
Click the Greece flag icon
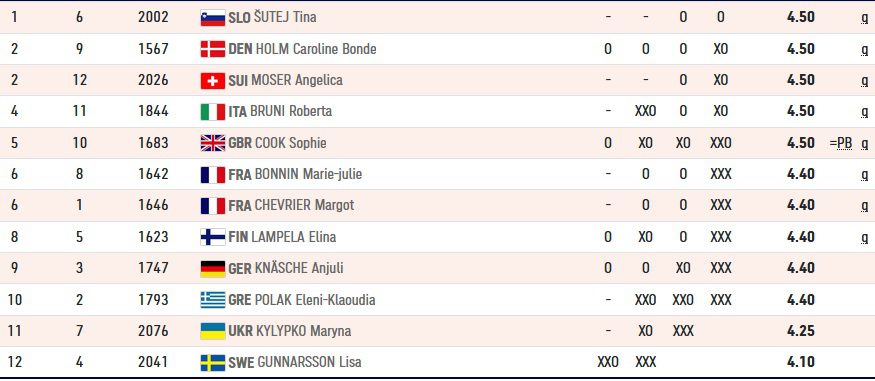[x=213, y=300]
